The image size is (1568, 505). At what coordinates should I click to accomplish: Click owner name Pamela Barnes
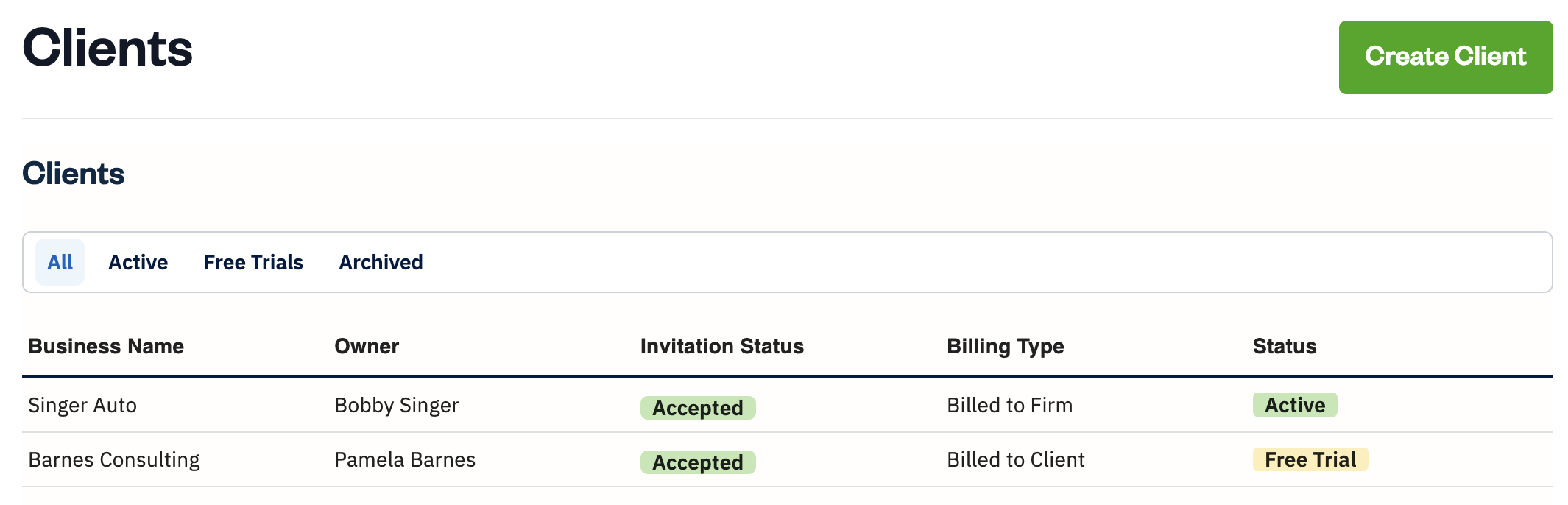pyautogui.click(x=405, y=460)
